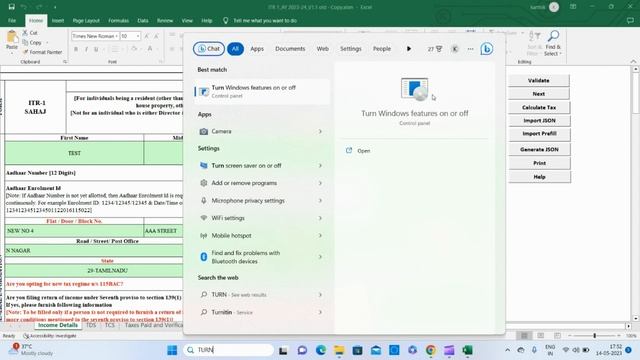Viewport: 640px width, 360px height.
Task: Open Chrome from the taskbar
Action: point(430,350)
